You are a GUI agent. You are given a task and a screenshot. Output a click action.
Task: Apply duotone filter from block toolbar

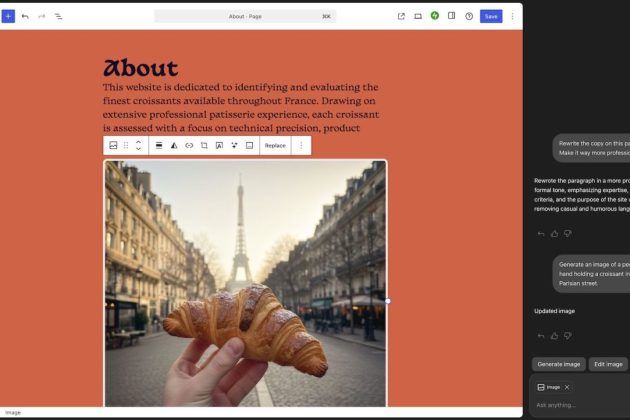point(174,145)
